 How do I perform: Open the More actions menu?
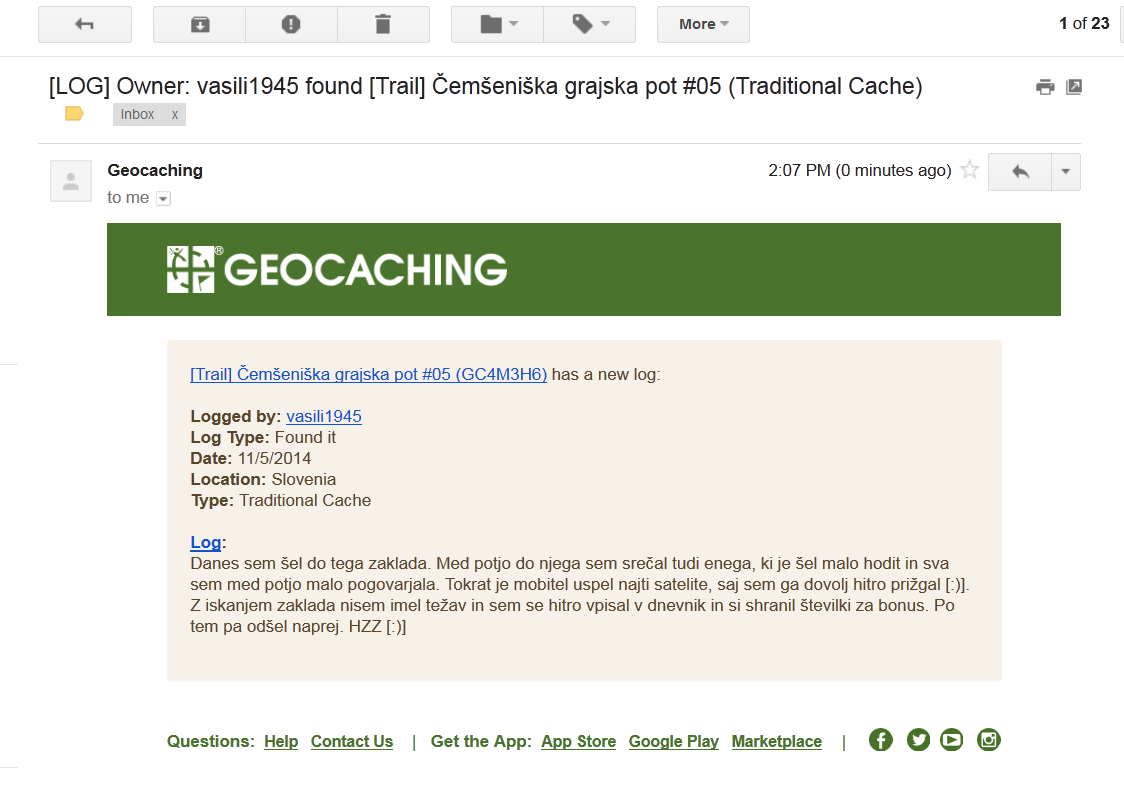click(703, 24)
